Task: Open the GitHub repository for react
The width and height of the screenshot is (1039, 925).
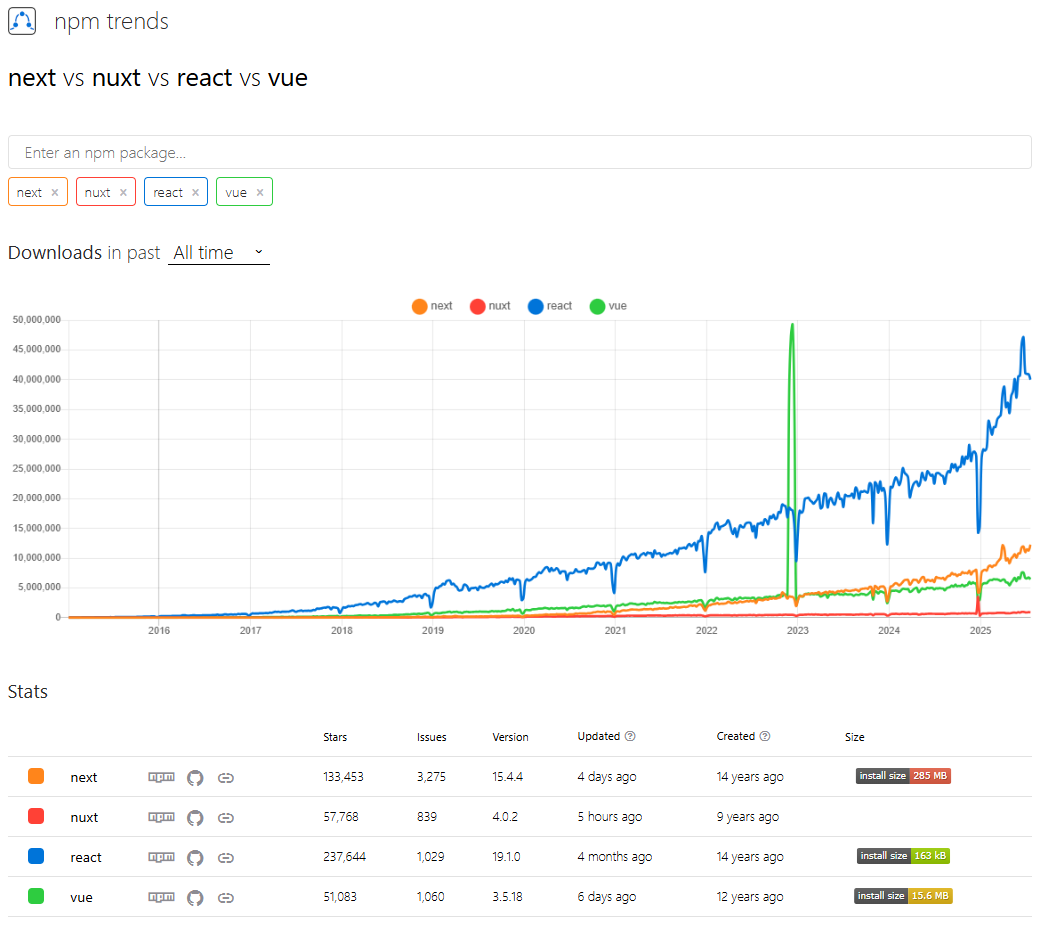Action: click(195, 857)
